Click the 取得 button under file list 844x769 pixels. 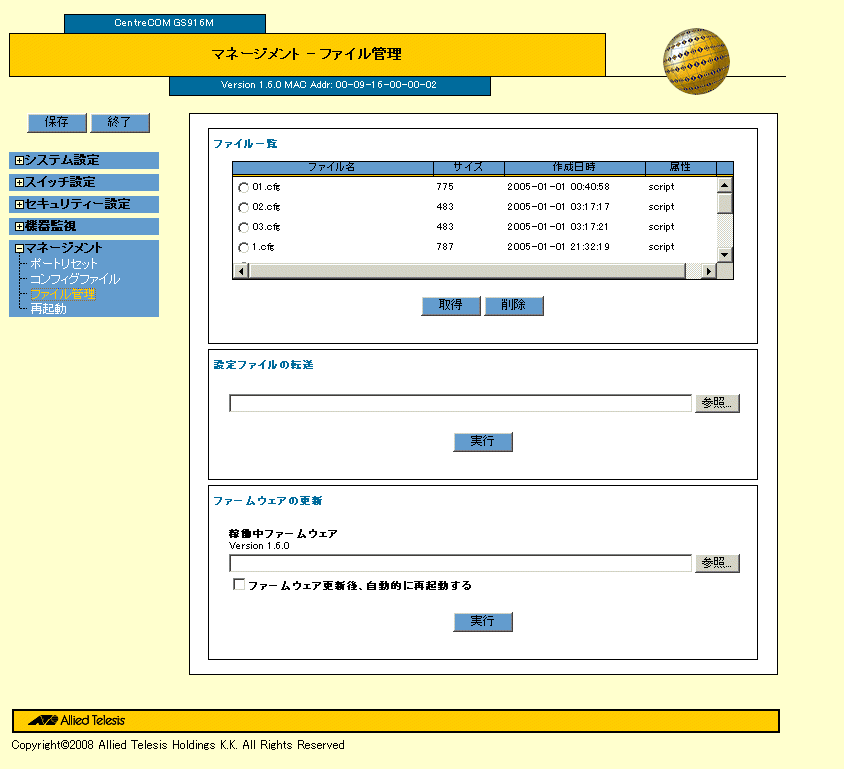coord(451,305)
